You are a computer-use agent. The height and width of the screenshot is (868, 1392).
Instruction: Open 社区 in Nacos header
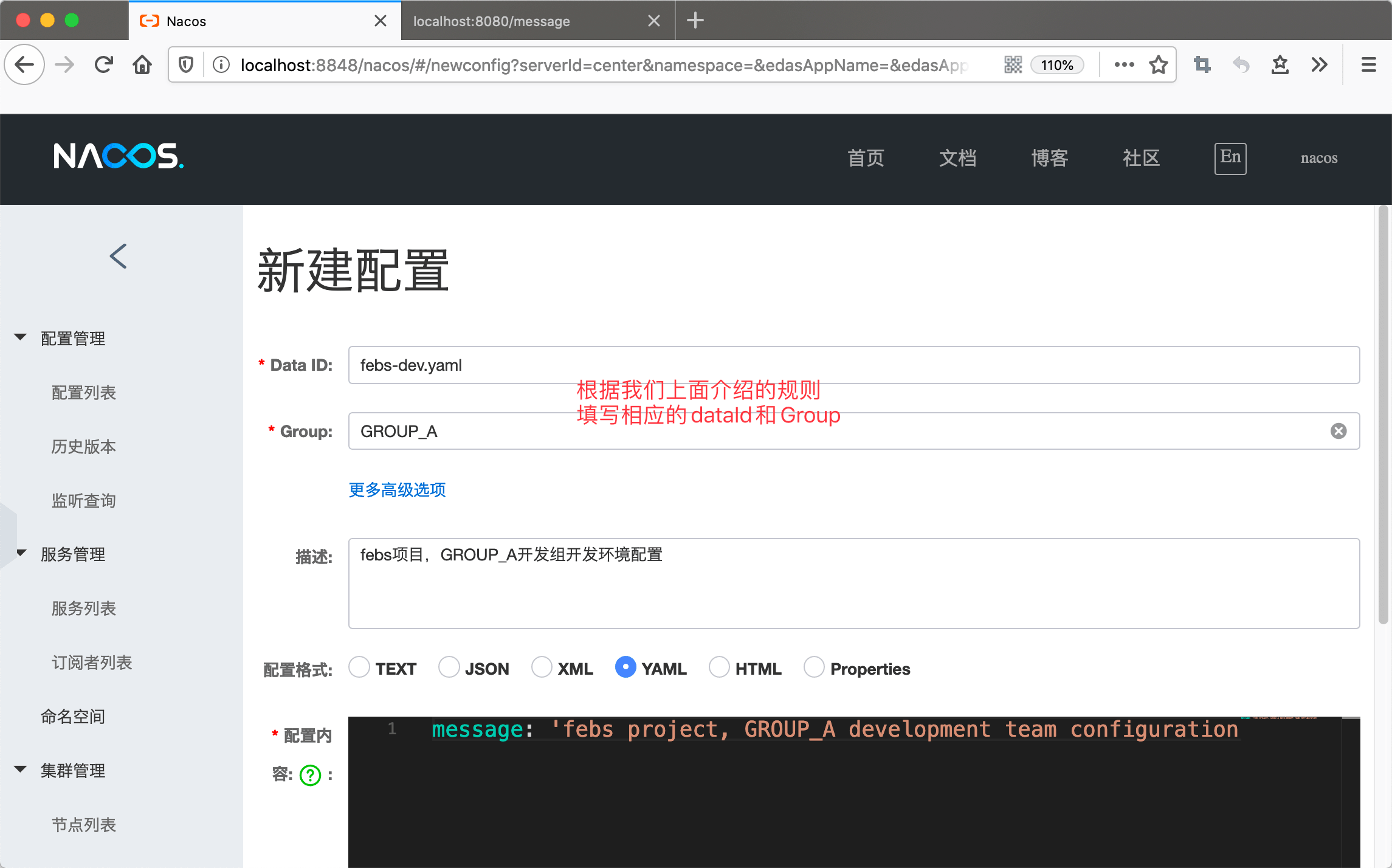pyautogui.click(x=1141, y=158)
